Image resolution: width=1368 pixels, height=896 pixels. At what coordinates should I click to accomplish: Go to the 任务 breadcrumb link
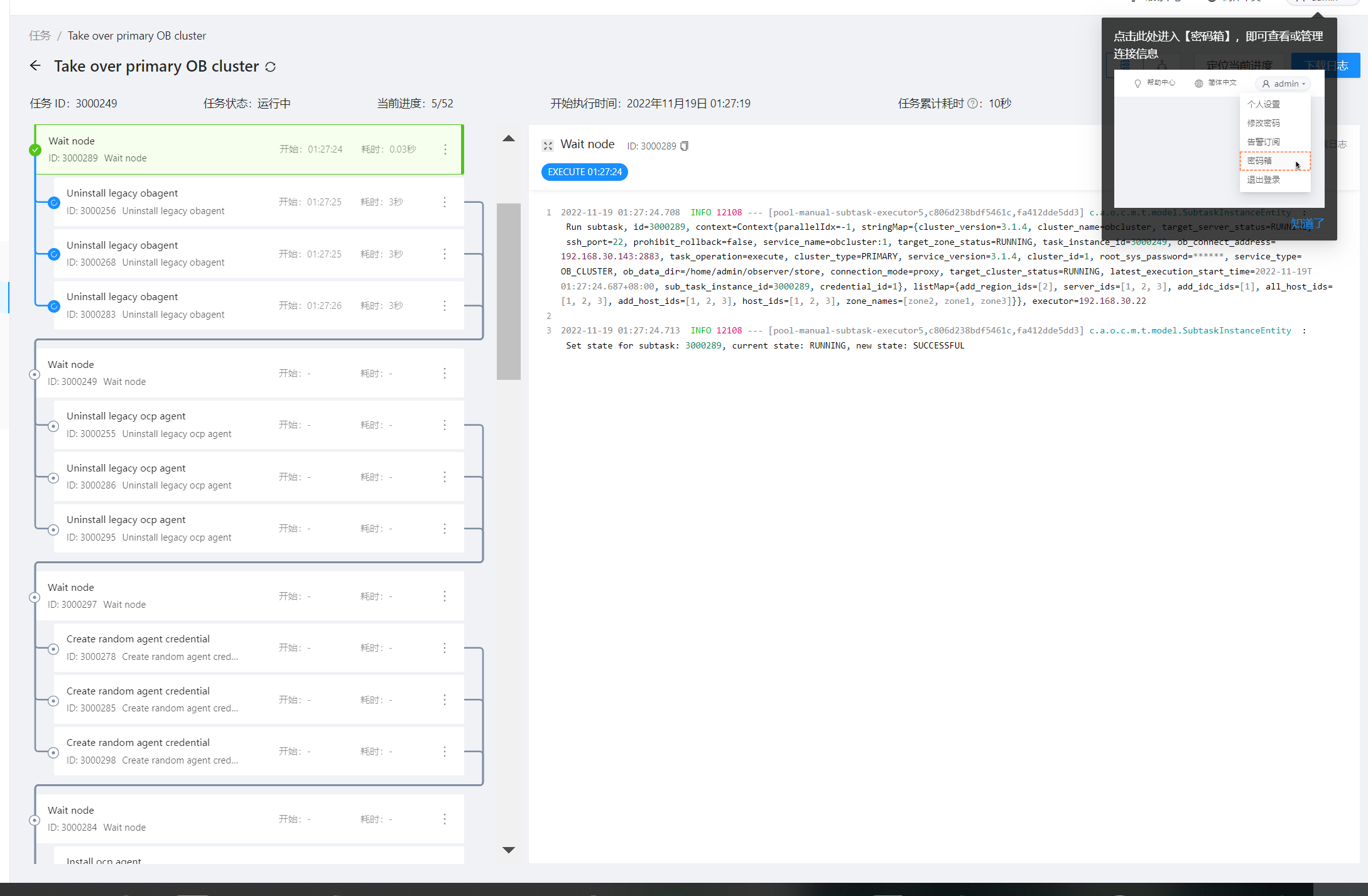pyautogui.click(x=40, y=36)
